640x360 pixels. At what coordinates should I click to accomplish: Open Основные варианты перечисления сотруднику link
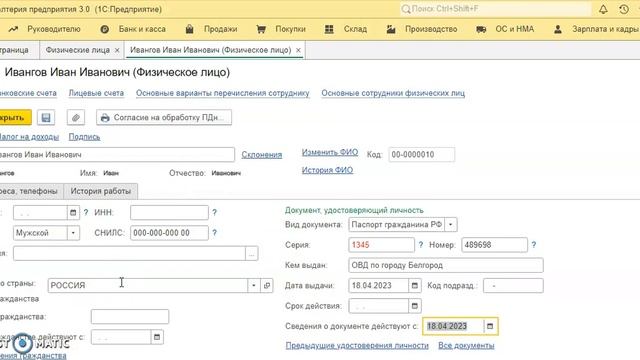pyautogui.click(x=222, y=93)
